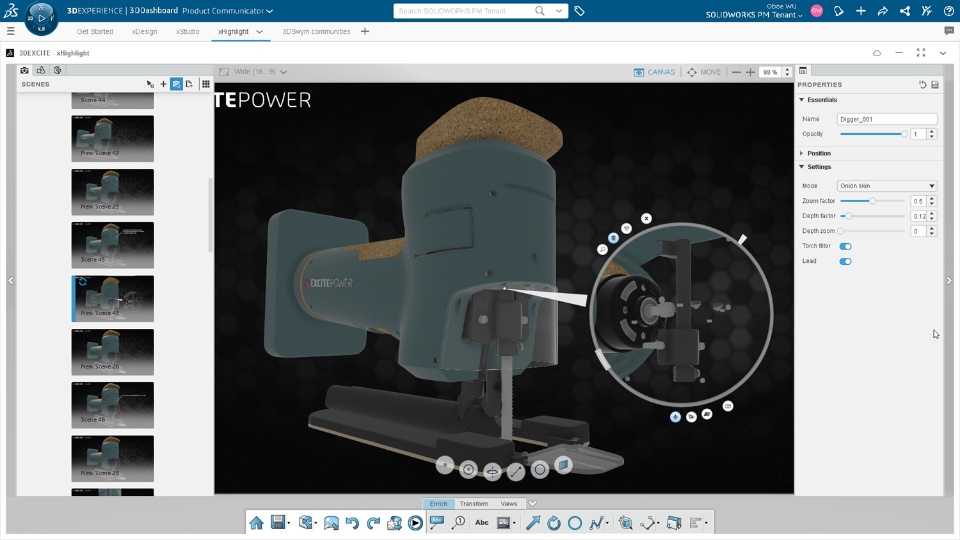Image resolution: width=960 pixels, height=540 pixels.
Task: Click zoom out minus in canvas bar
Action: point(736,72)
